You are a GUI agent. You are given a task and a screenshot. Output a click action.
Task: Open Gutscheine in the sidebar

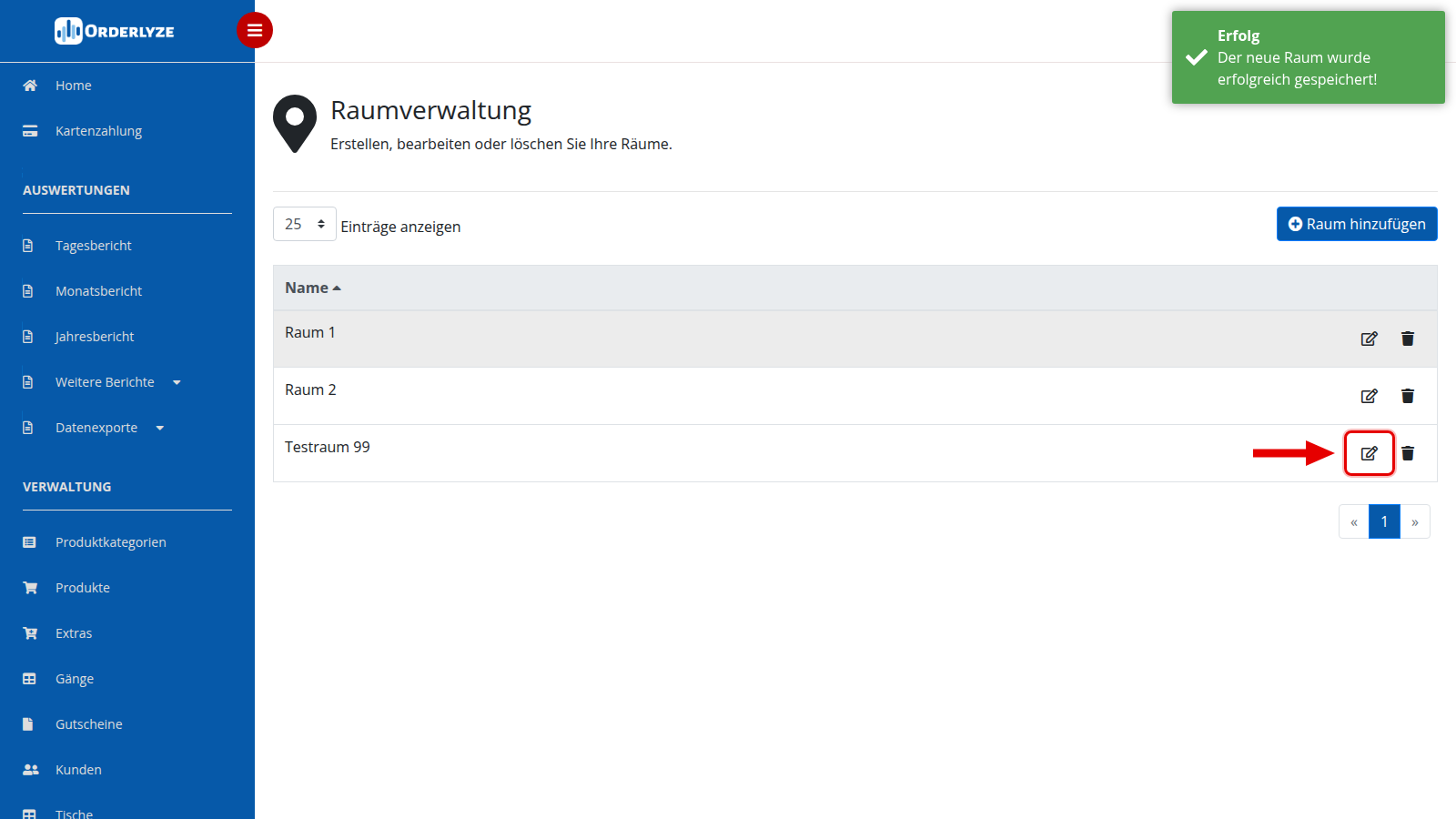coord(89,724)
